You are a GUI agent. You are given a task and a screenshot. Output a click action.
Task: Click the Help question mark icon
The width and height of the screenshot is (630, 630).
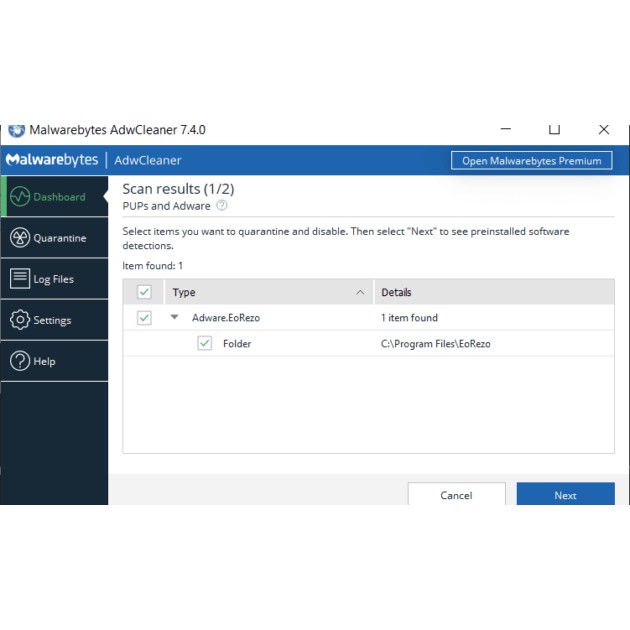tap(20, 361)
